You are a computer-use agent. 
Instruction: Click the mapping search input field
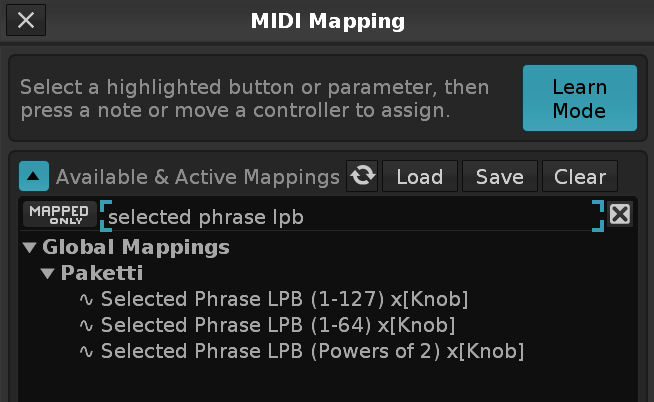tap(350, 216)
